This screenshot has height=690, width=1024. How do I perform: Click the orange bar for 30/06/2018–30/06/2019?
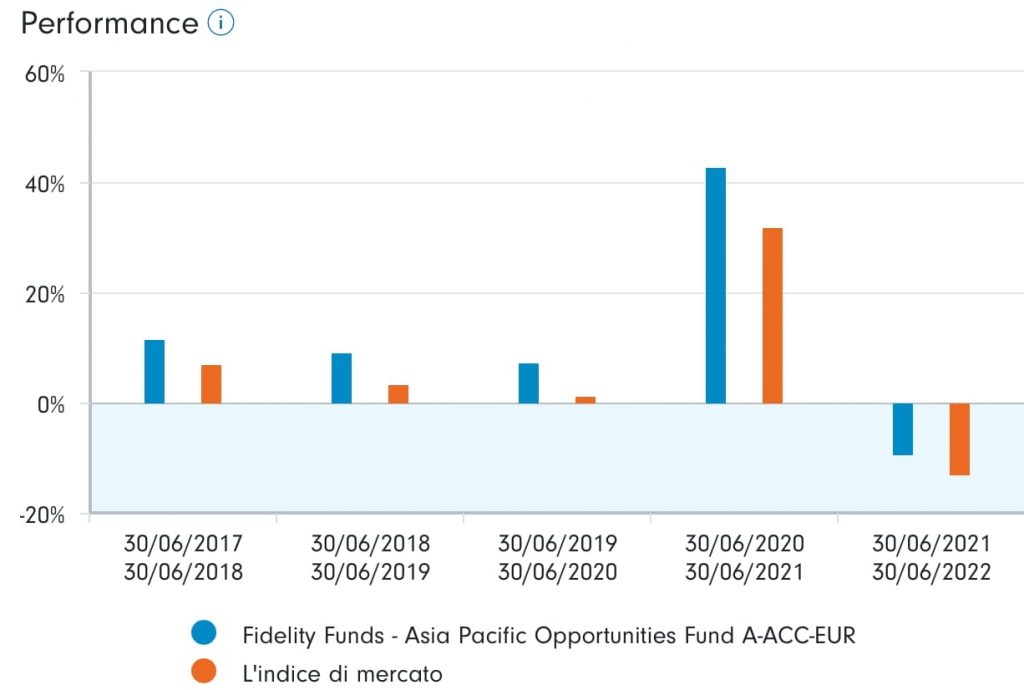click(398, 394)
